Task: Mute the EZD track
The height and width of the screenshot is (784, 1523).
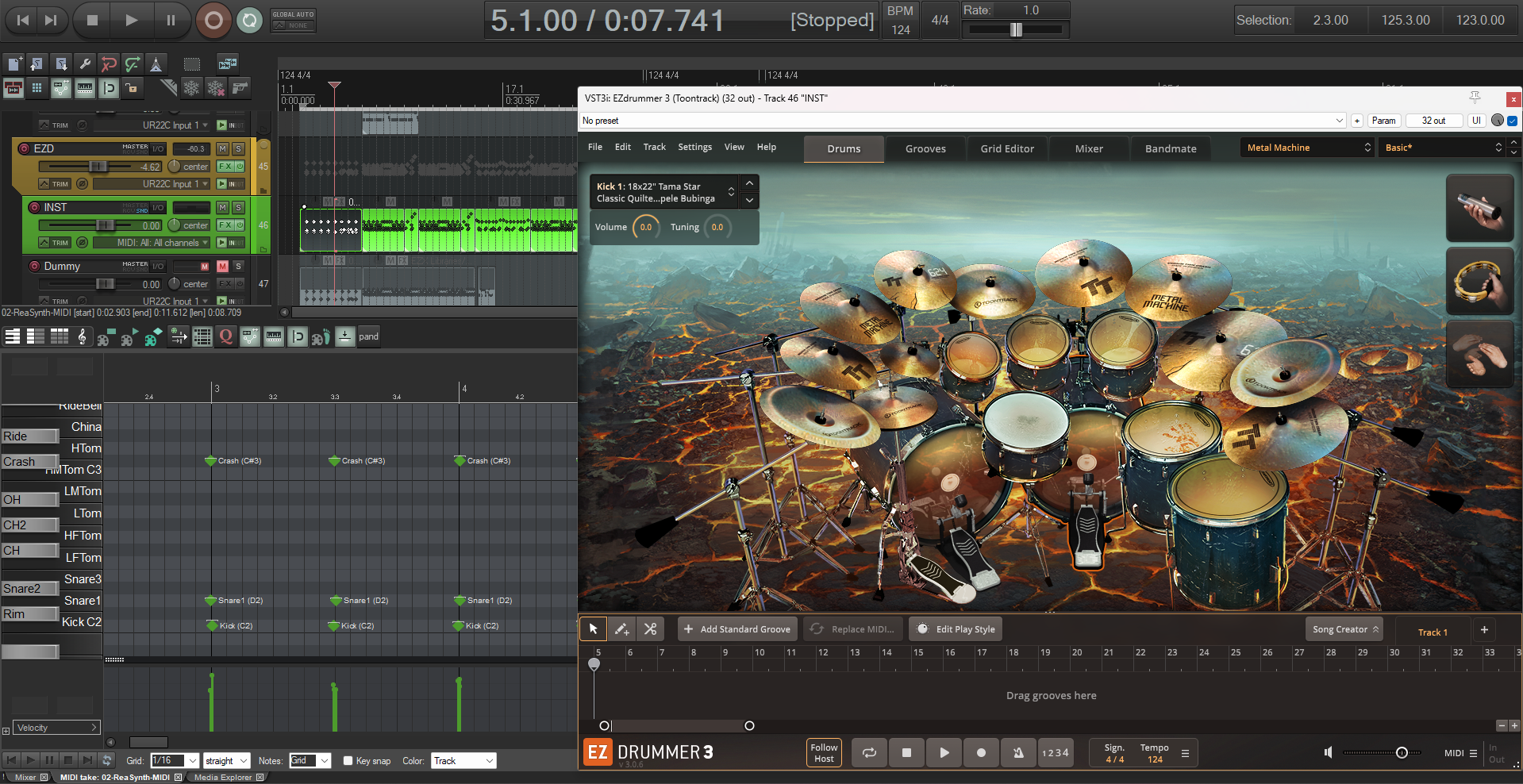Action: [223, 148]
